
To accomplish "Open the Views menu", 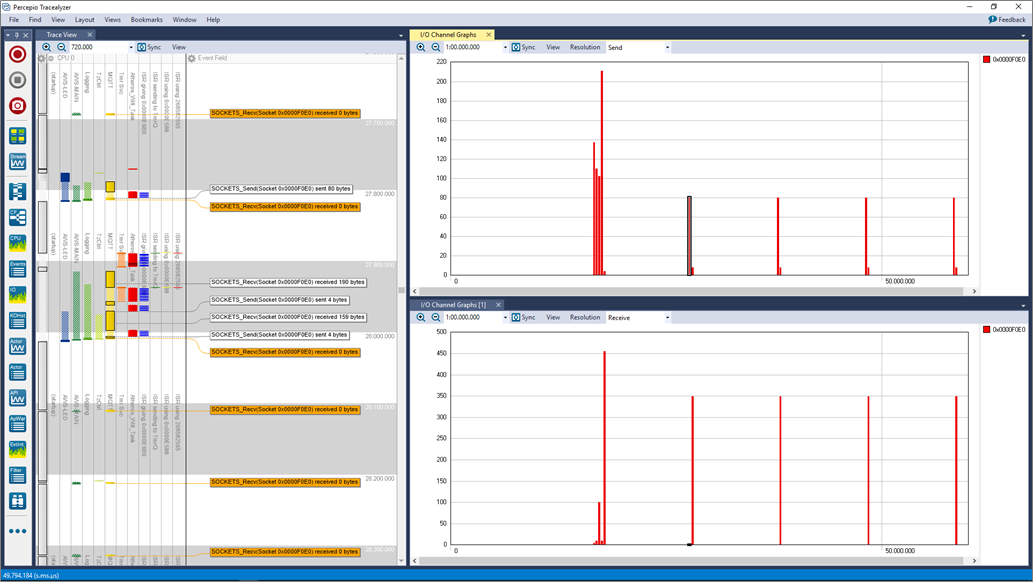I will coord(113,20).
